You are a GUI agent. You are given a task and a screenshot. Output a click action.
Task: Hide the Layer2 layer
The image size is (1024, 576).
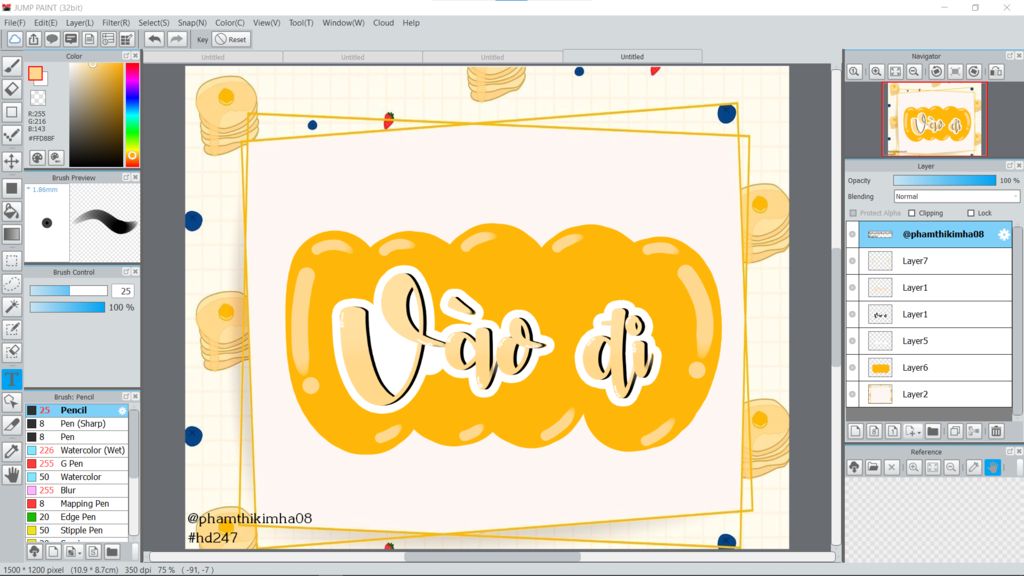point(852,394)
